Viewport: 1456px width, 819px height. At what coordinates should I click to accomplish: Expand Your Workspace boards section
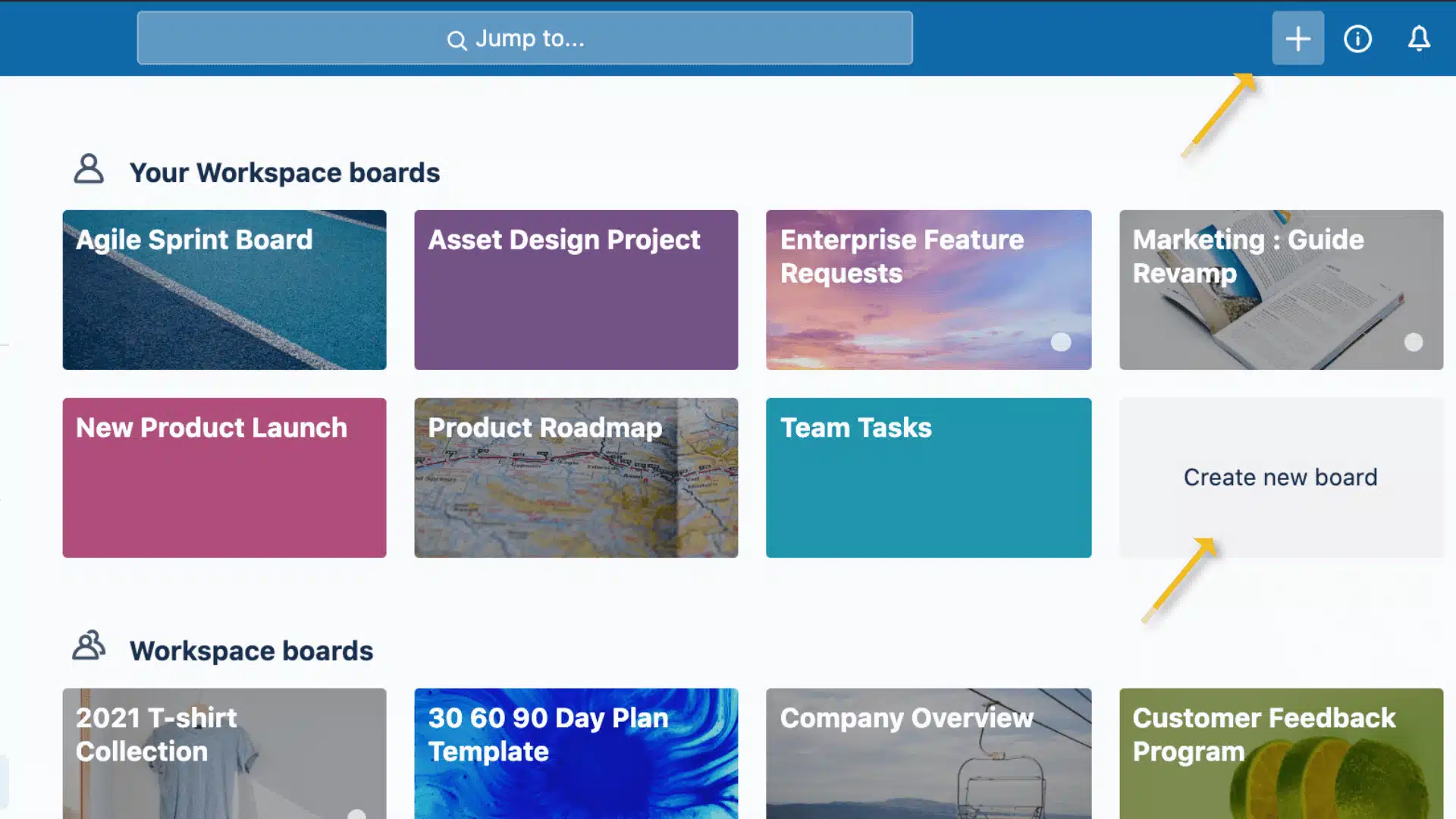click(x=284, y=171)
